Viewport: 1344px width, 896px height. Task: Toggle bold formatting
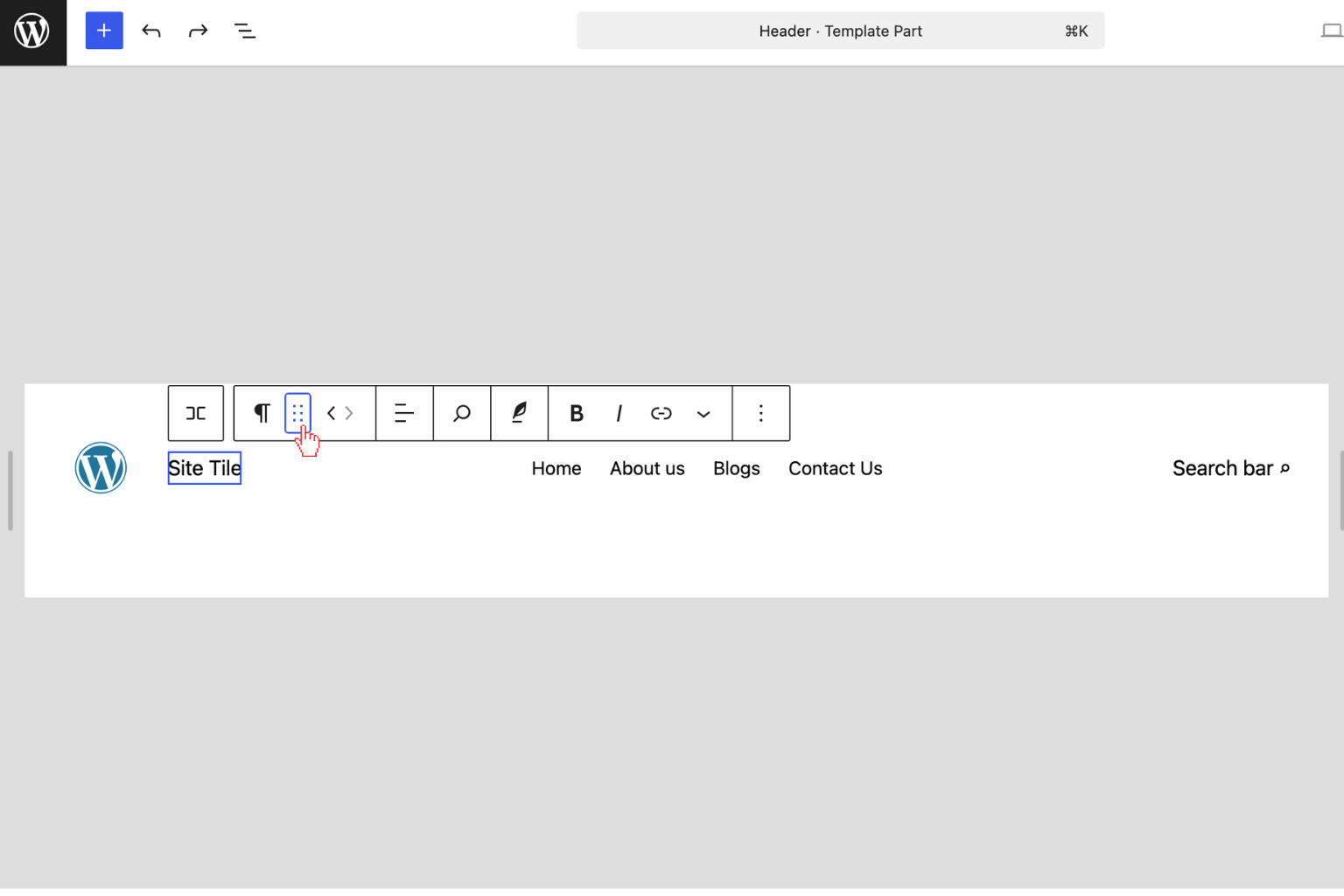[x=576, y=413]
